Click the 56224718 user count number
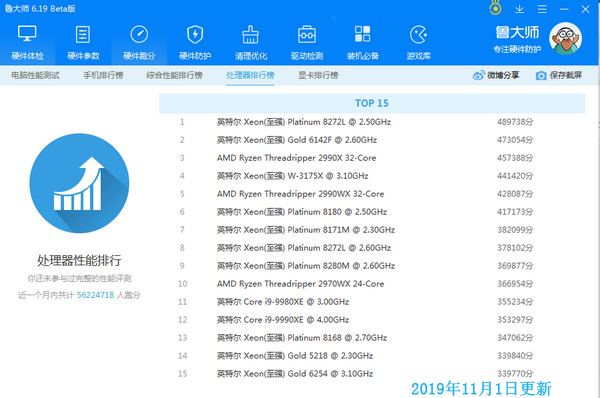 pos(96,295)
